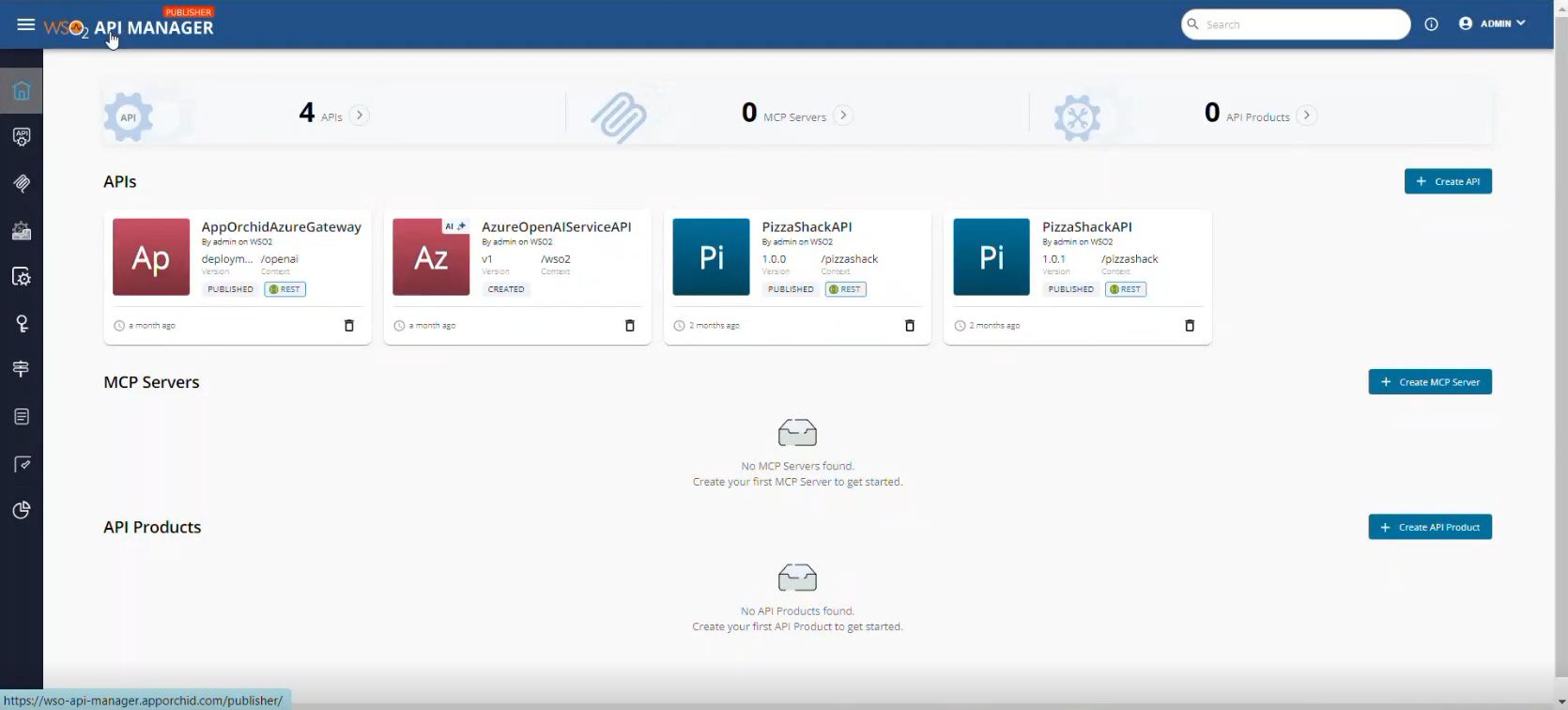
Task: Open the APIs section from the sidebar
Action: tap(22, 137)
